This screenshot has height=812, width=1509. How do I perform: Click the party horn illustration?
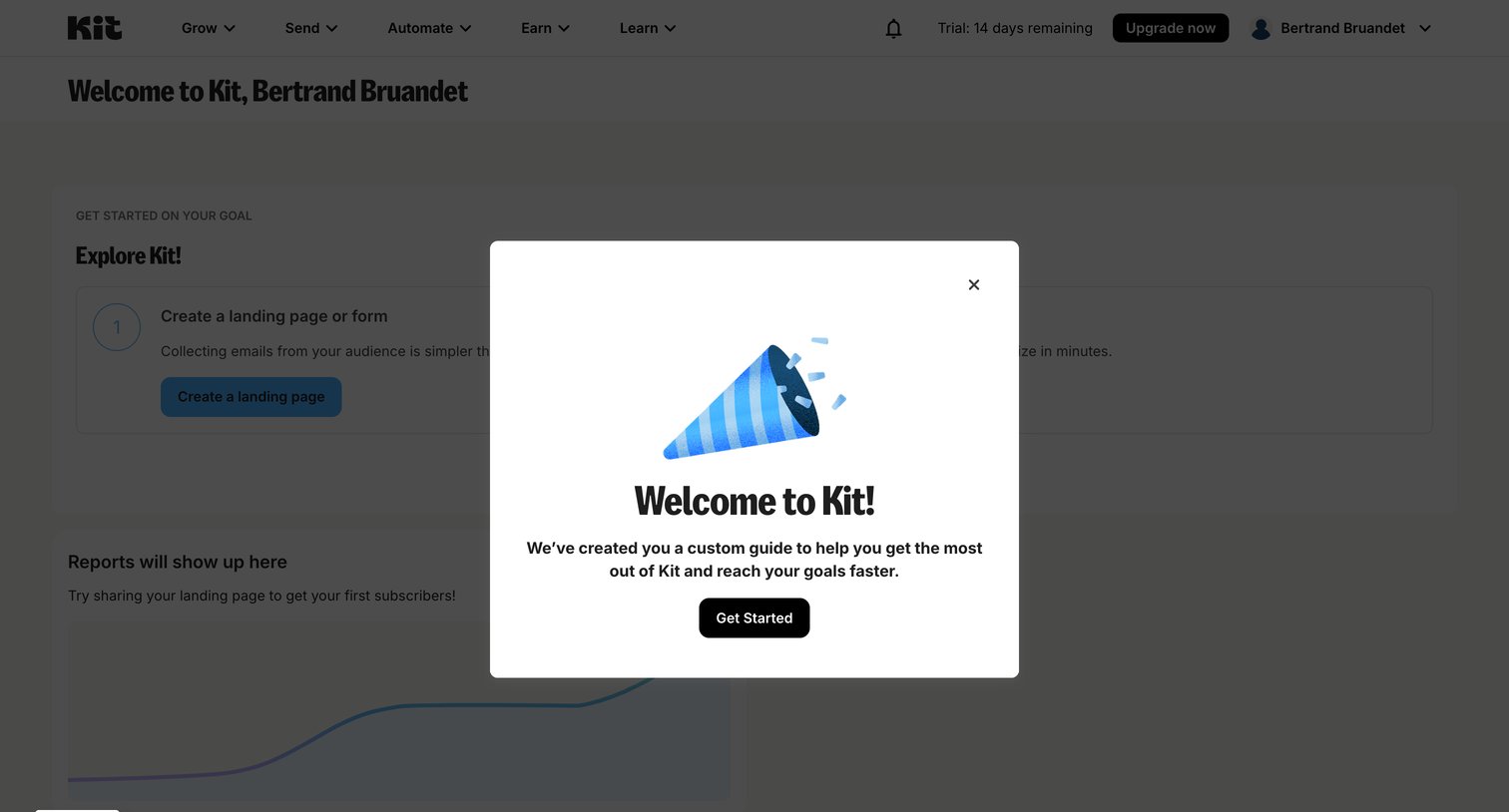(x=754, y=399)
